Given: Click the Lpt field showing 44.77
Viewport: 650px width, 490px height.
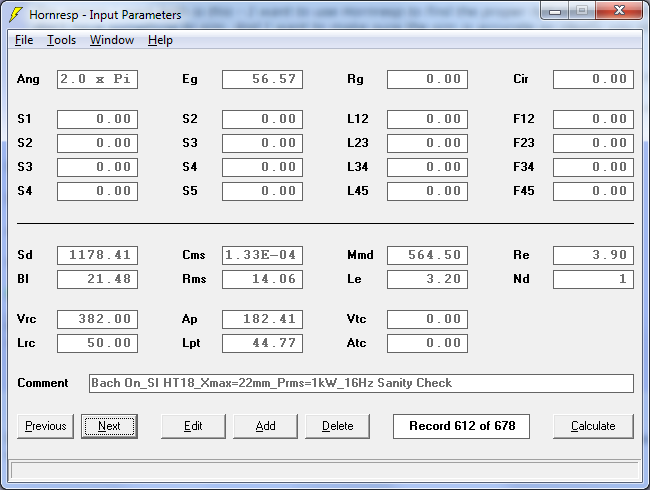Looking at the screenshot, I should tap(262, 343).
